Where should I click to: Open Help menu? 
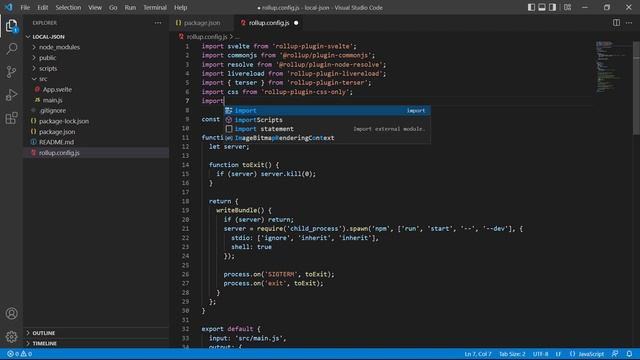[180, 7]
